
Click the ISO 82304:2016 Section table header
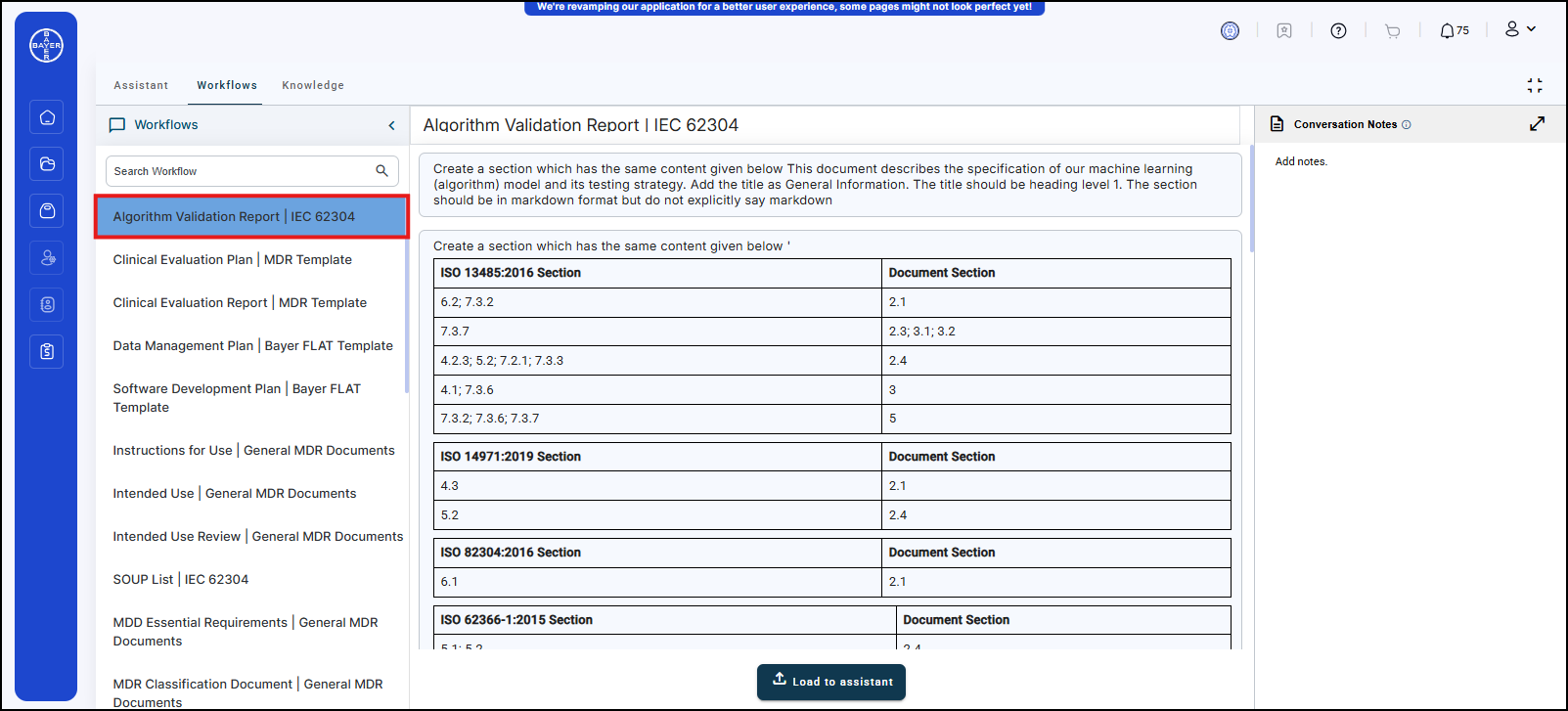pos(657,553)
